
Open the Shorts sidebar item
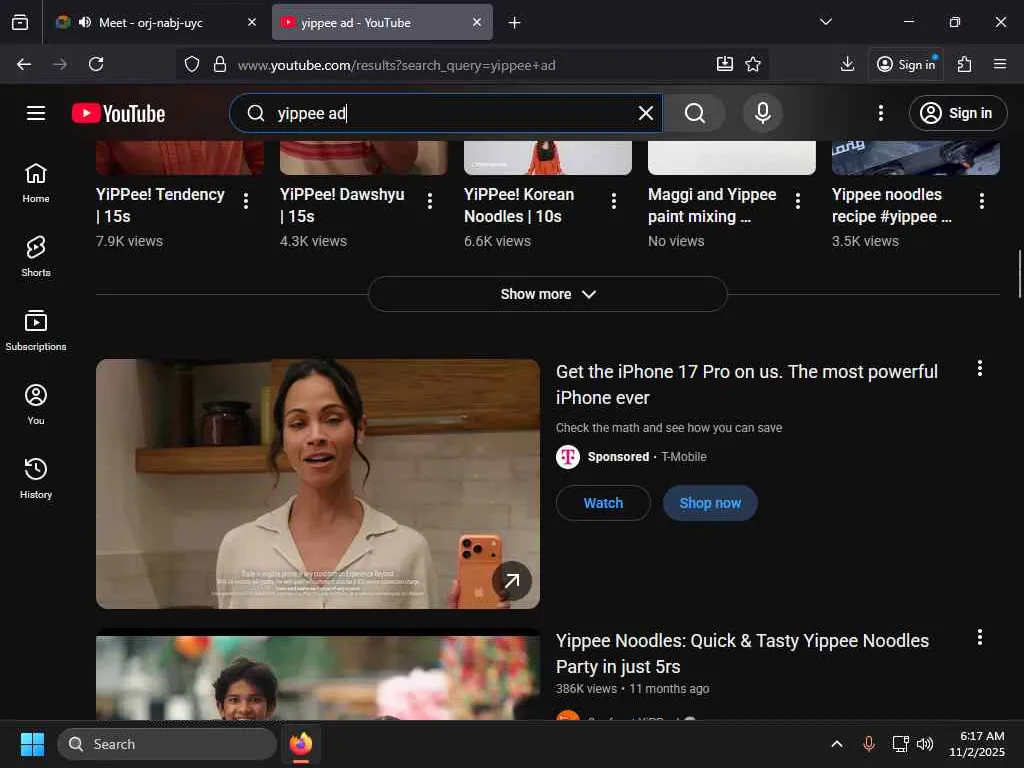(36, 257)
